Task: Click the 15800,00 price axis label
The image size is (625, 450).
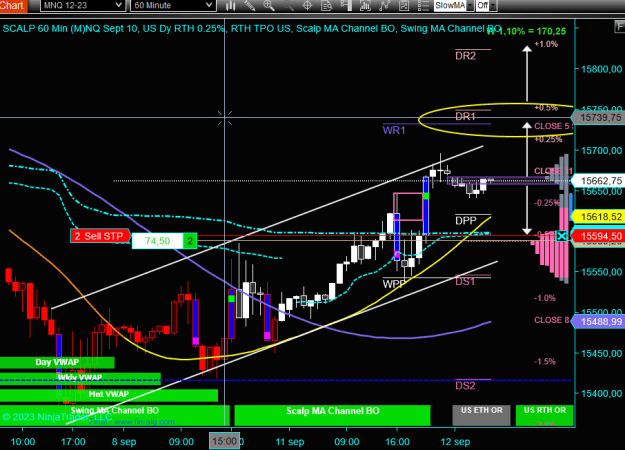Action: [601, 69]
